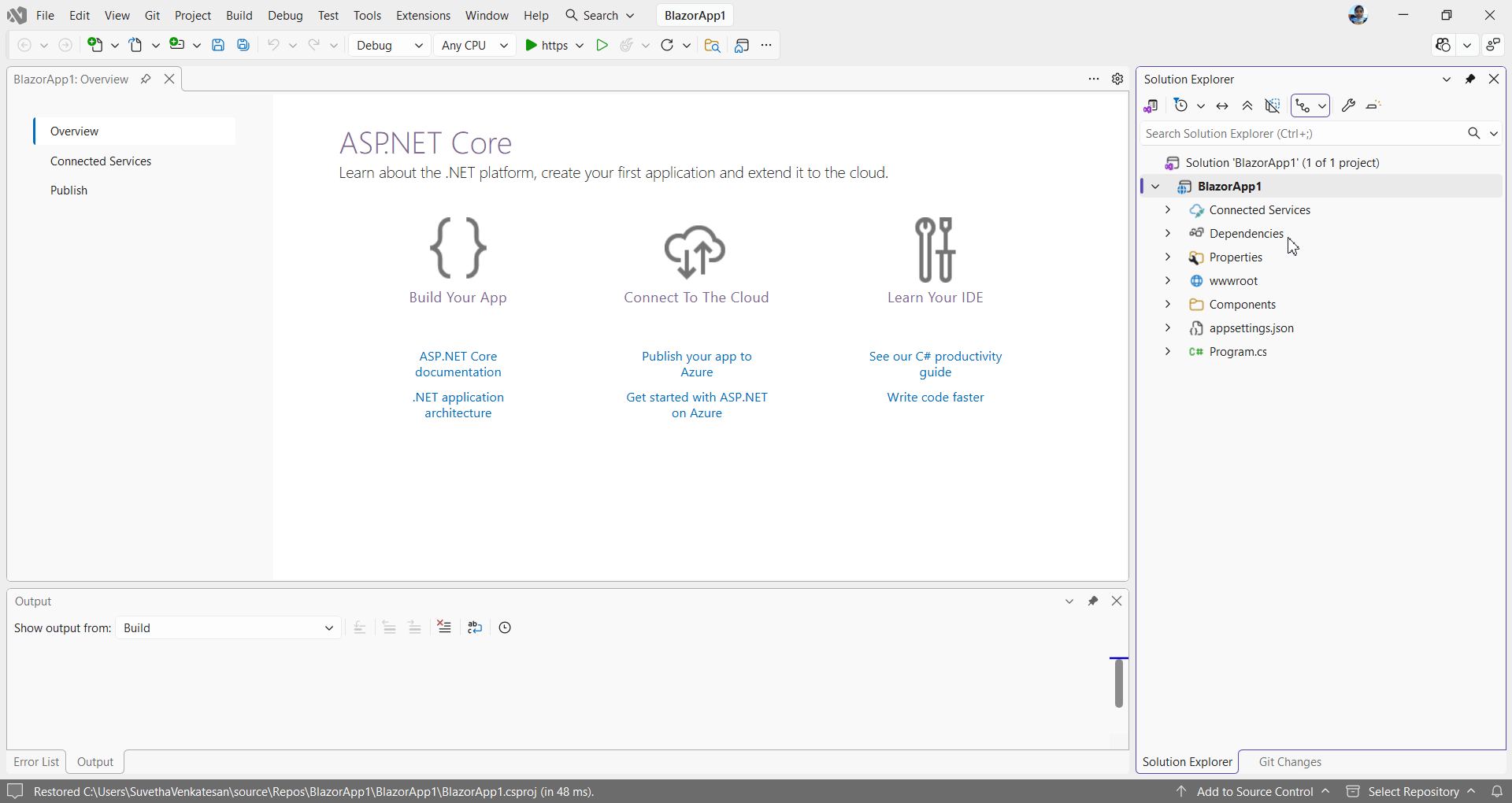Expand the Dependencies node
The height and width of the screenshot is (803, 1512).
coord(1168,233)
